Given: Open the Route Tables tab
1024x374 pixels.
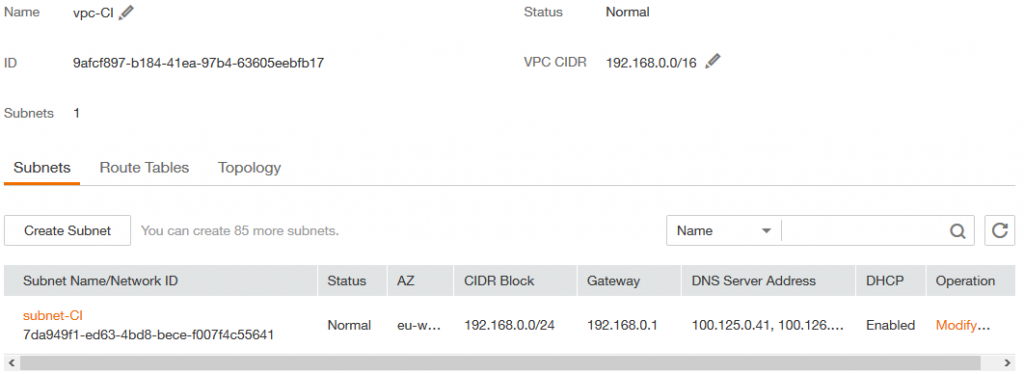Looking at the screenshot, I should 144,168.
